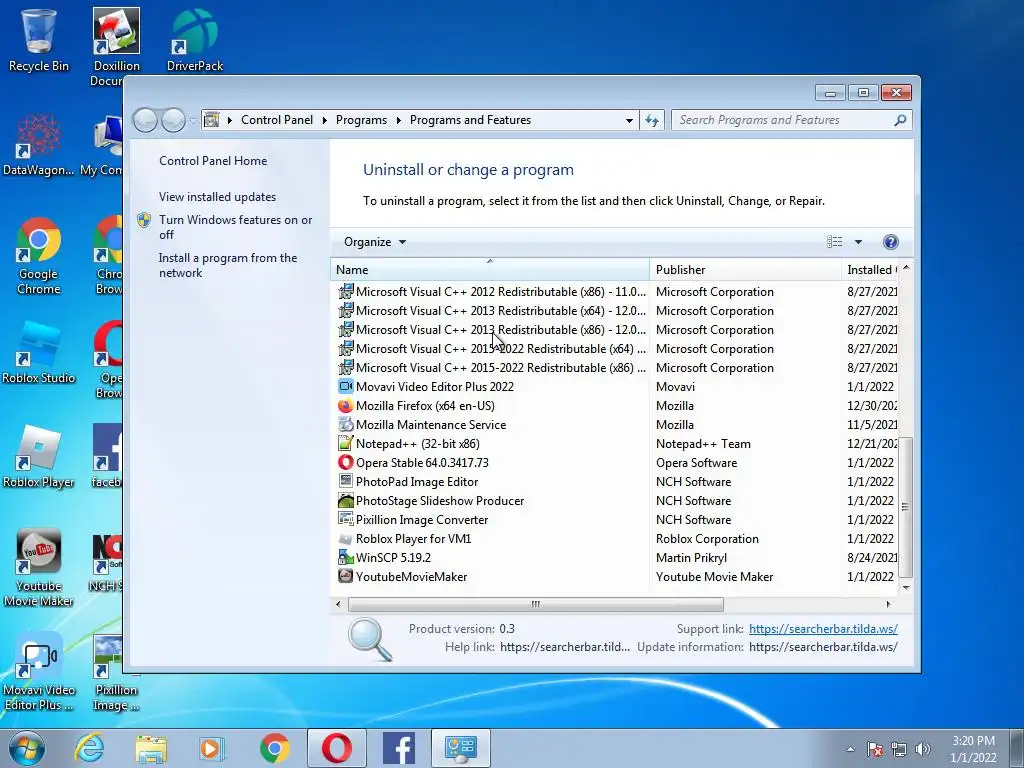Open the Google Chrome desktop shortcut
Image resolution: width=1024 pixels, height=768 pixels.
(39, 255)
